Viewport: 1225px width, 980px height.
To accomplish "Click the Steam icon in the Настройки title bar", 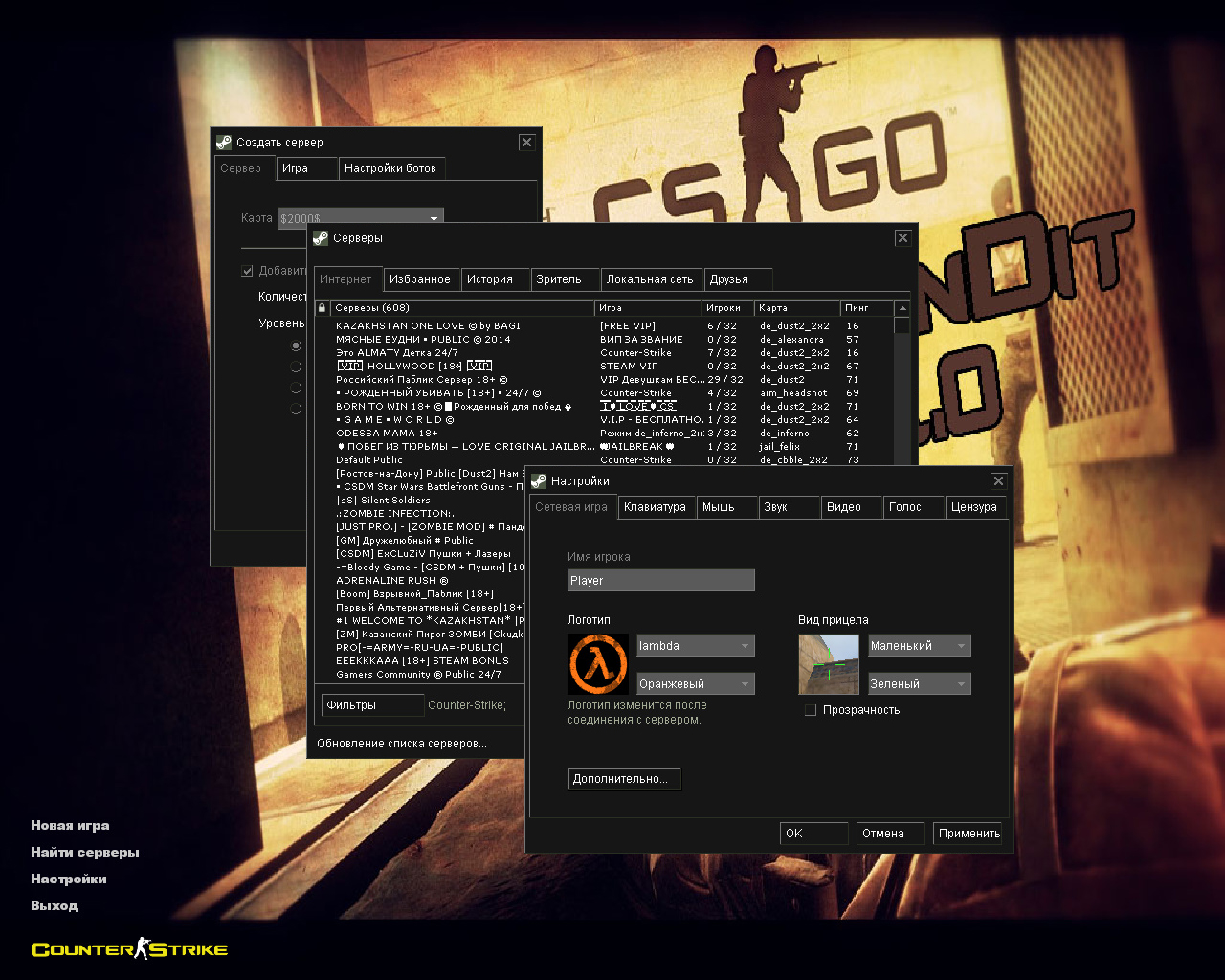I will (x=538, y=481).
